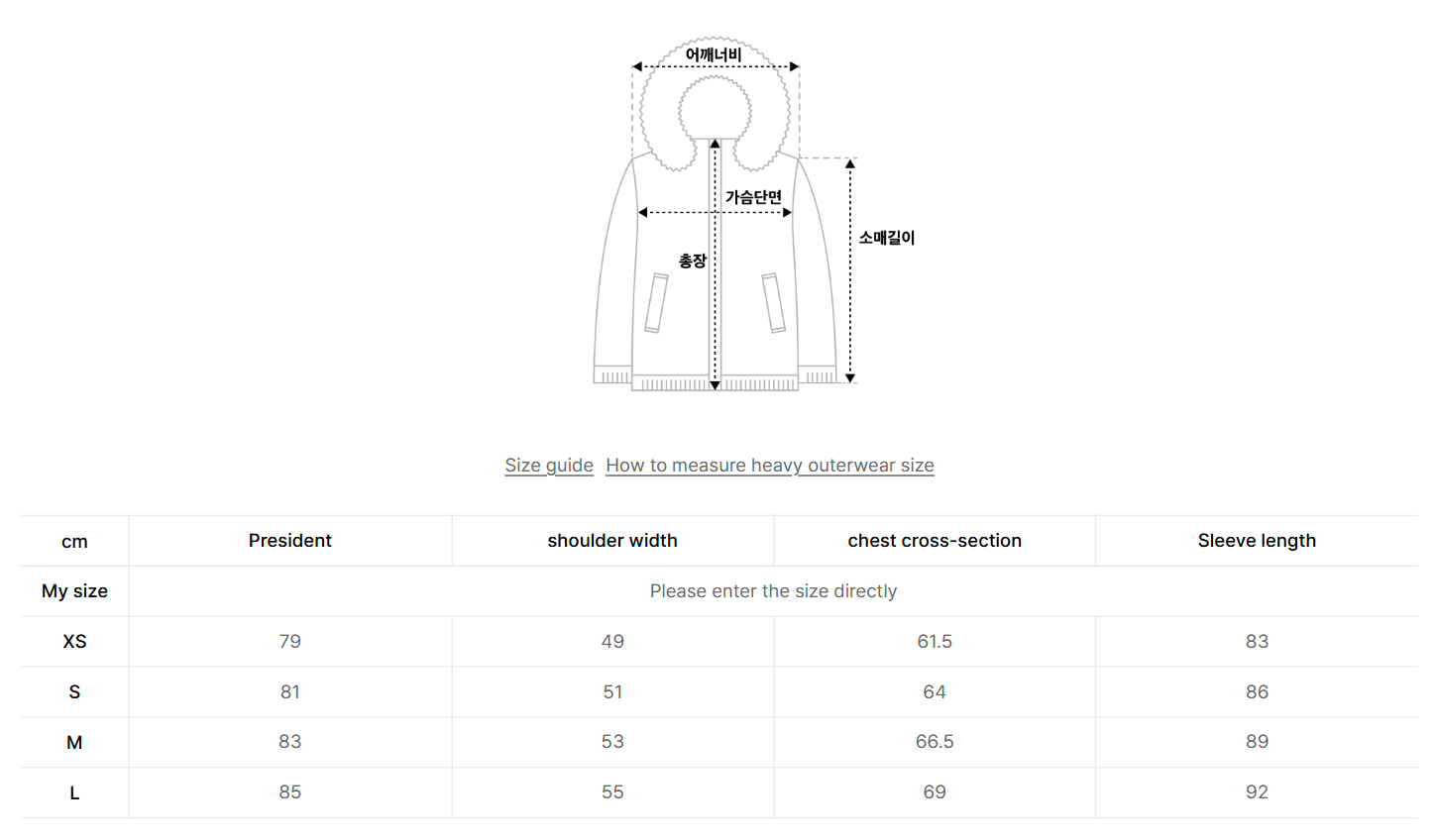1435x840 pixels.
Task: Select the S size row label
Action: tap(74, 692)
